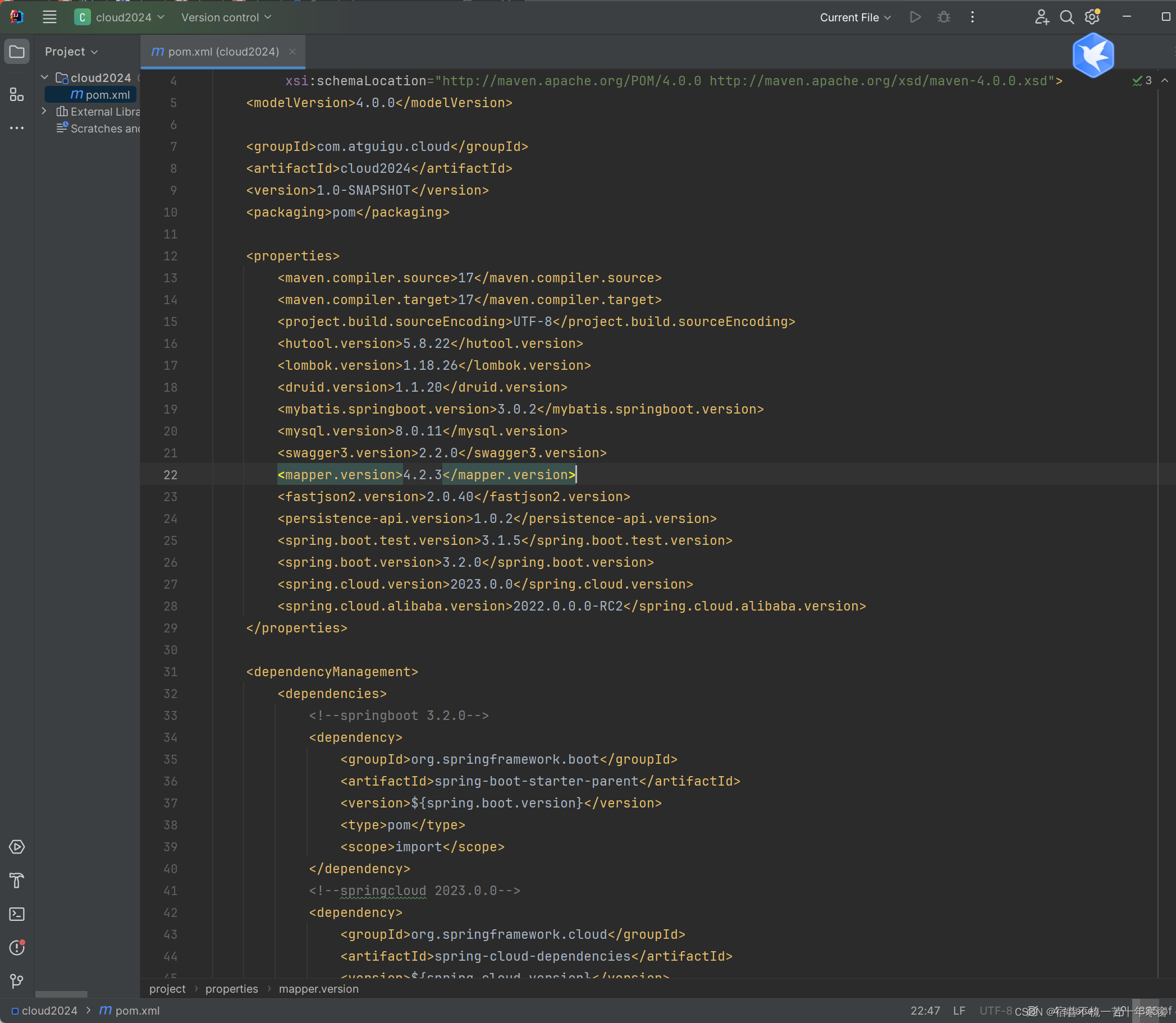Show More tool windows via the ellipsis
The image size is (1176, 1023).
(17, 128)
